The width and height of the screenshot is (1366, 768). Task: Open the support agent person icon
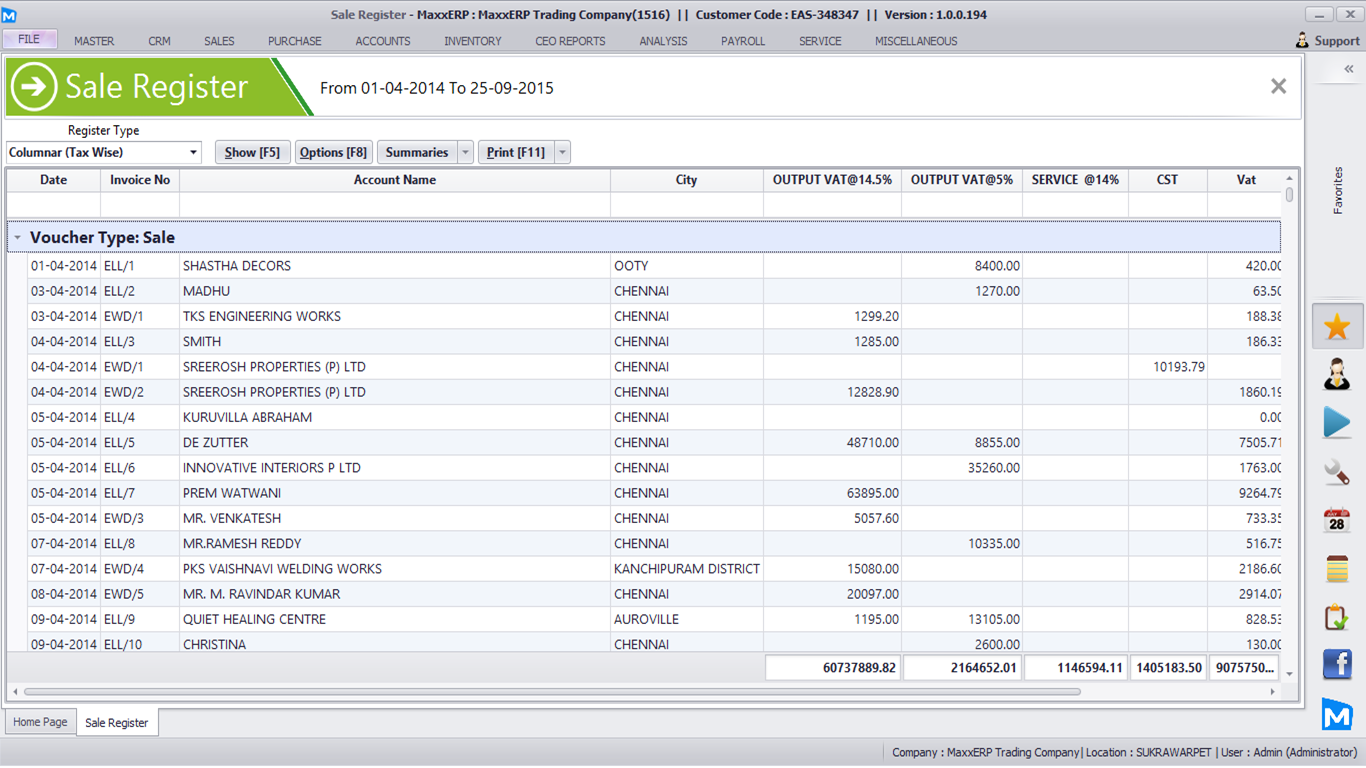tap(1337, 375)
